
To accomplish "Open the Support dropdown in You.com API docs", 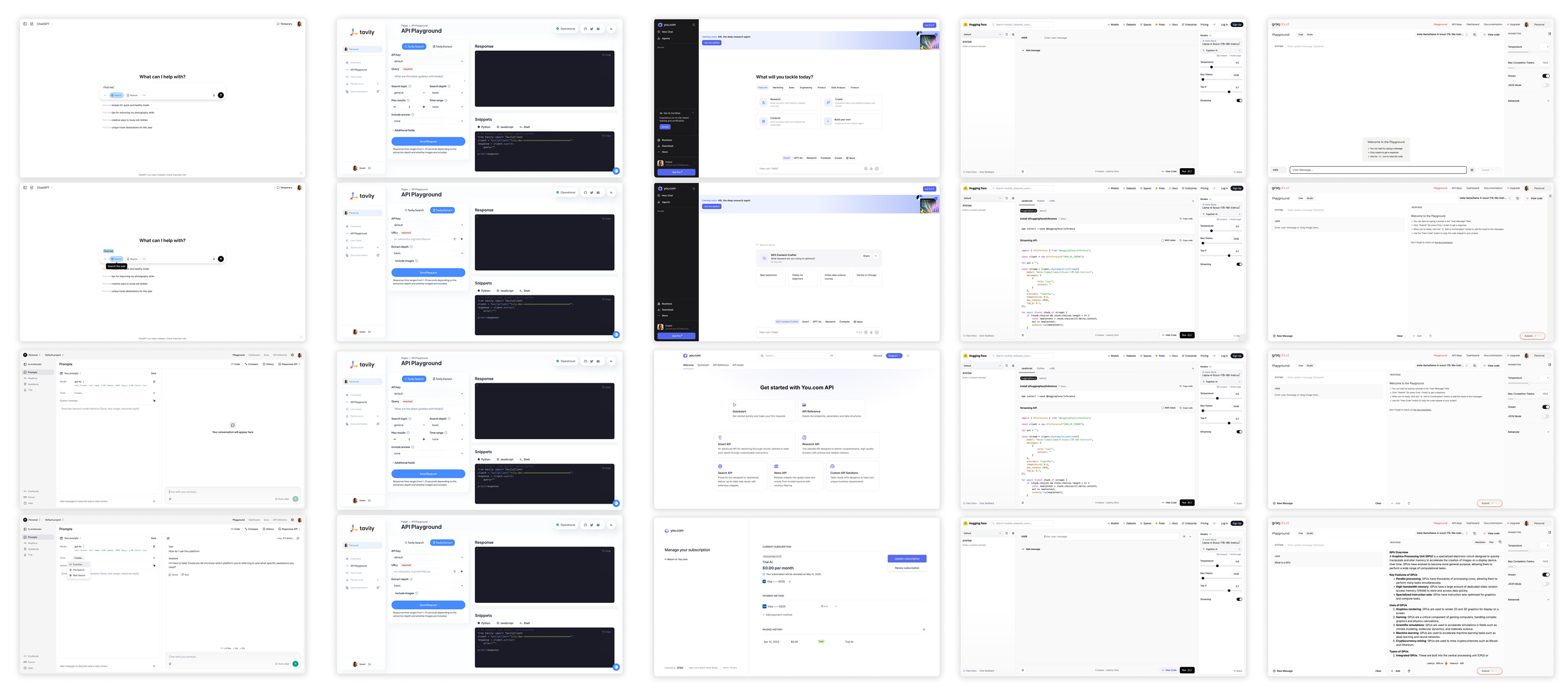I will pyautogui.click(x=894, y=356).
